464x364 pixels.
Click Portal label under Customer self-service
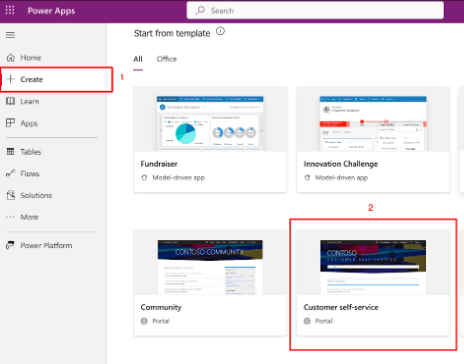click(324, 321)
